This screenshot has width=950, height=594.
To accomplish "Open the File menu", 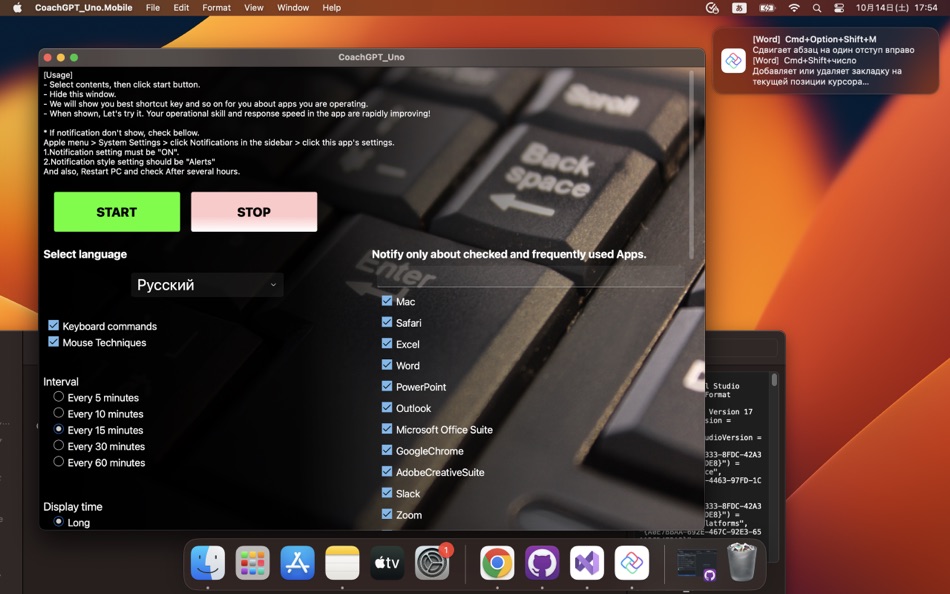I will click(153, 8).
